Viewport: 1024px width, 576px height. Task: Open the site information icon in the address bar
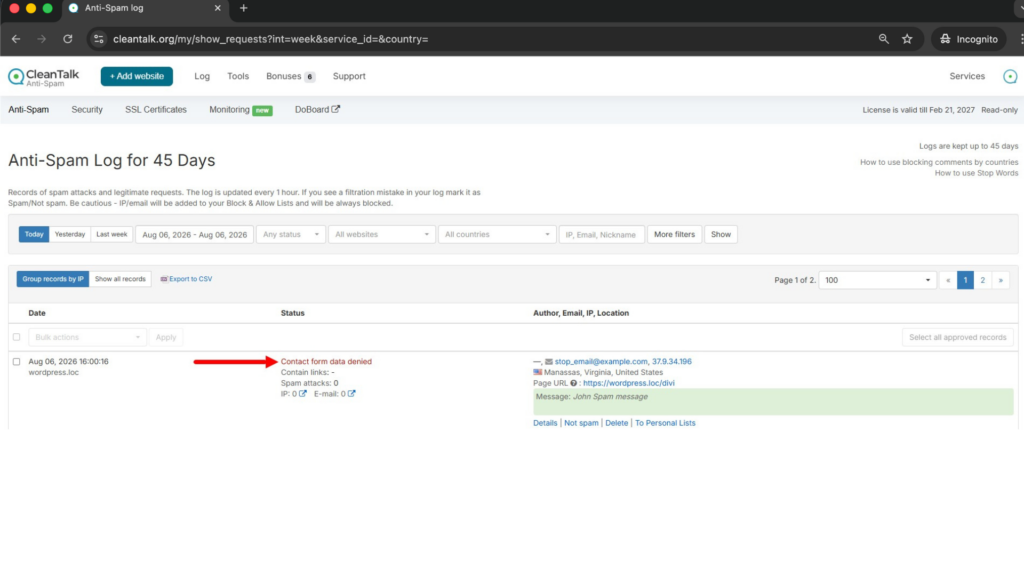tap(99, 39)
